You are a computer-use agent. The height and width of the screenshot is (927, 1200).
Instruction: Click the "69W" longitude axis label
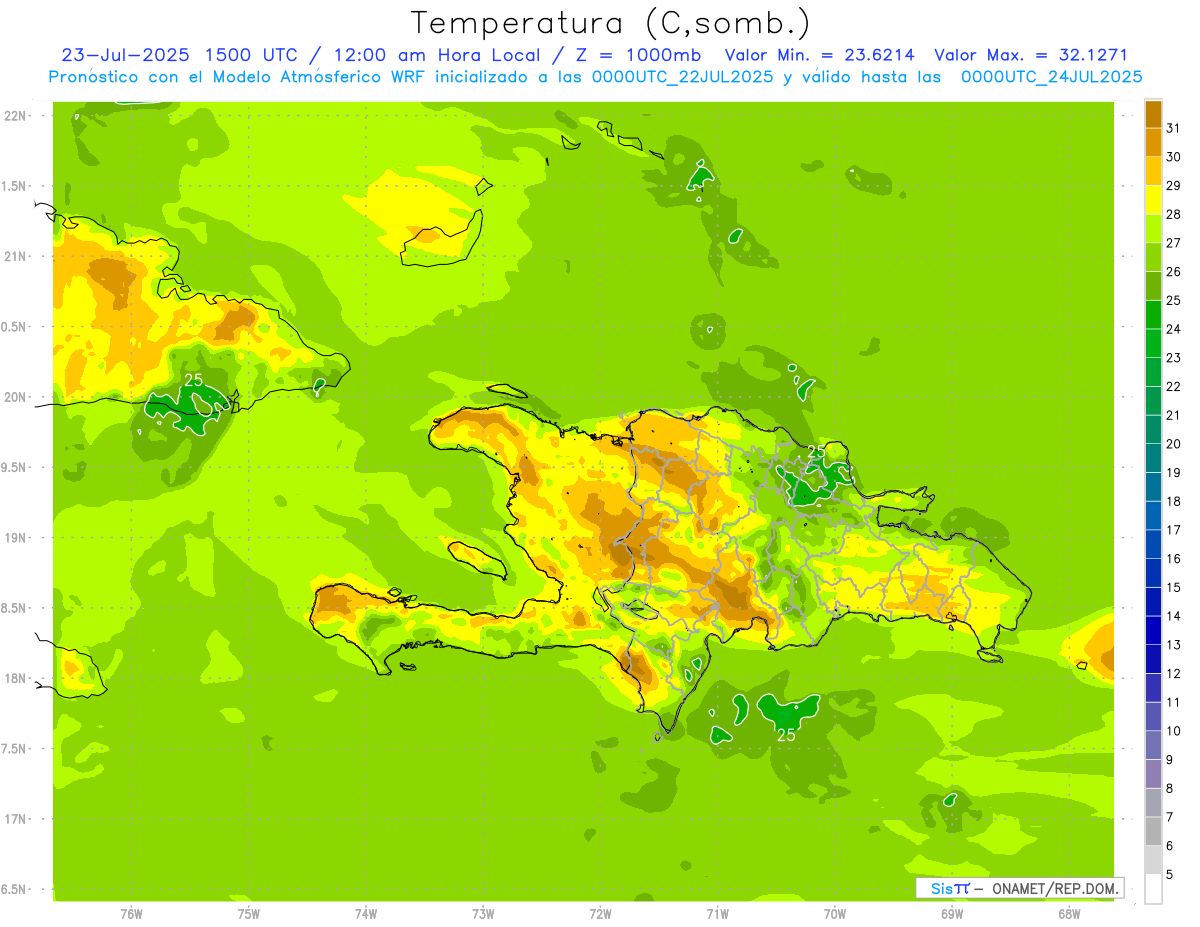click(952, 914)
